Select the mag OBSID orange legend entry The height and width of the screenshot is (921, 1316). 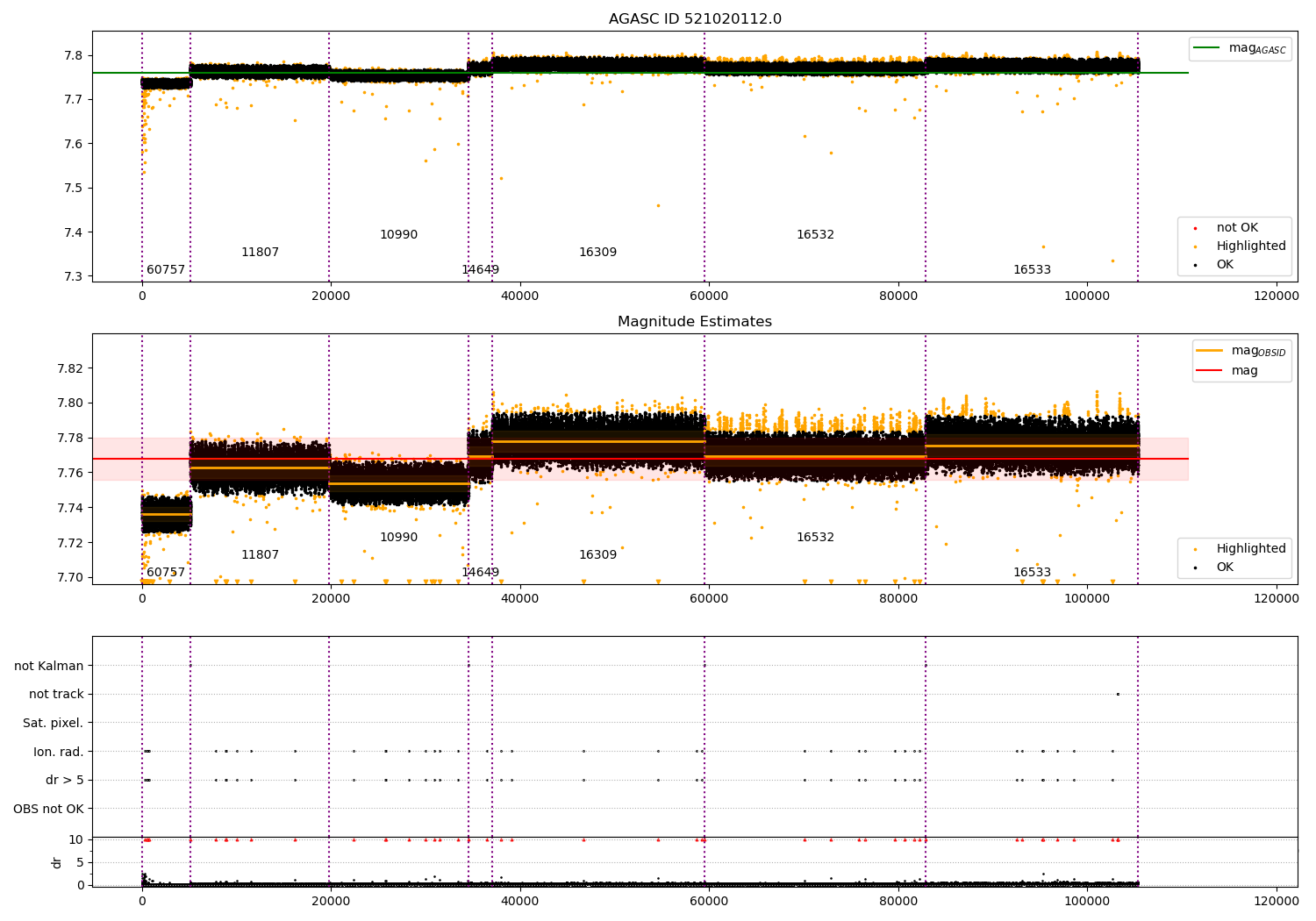tap(1241, 352)
